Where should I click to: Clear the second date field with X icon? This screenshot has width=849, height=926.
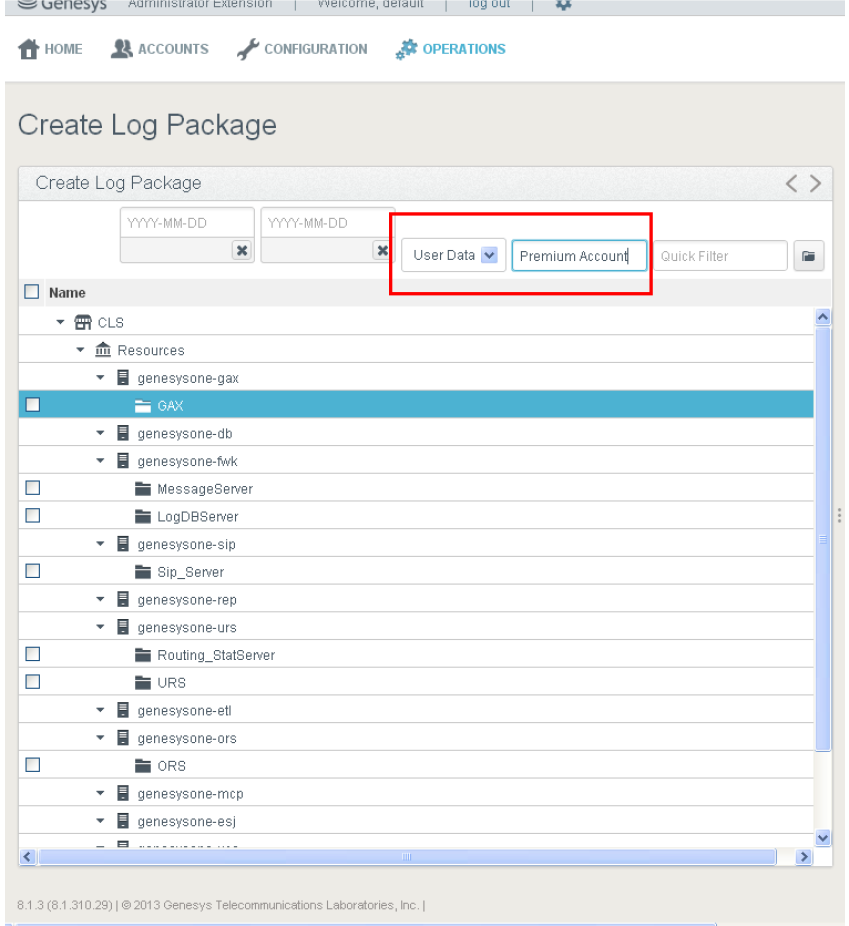(381, 250)
